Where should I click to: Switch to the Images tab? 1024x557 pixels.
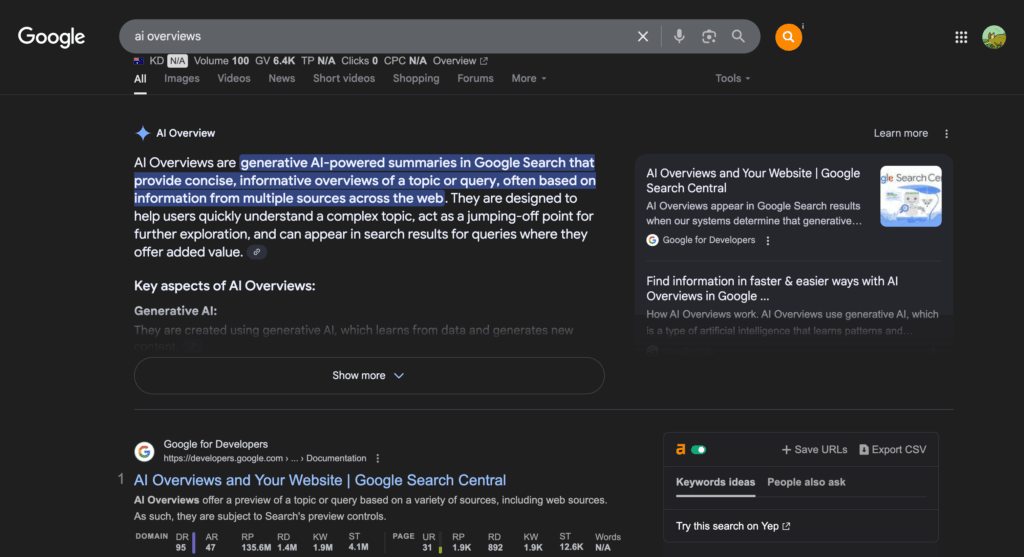pyautogui.click(x=182, y=78)
